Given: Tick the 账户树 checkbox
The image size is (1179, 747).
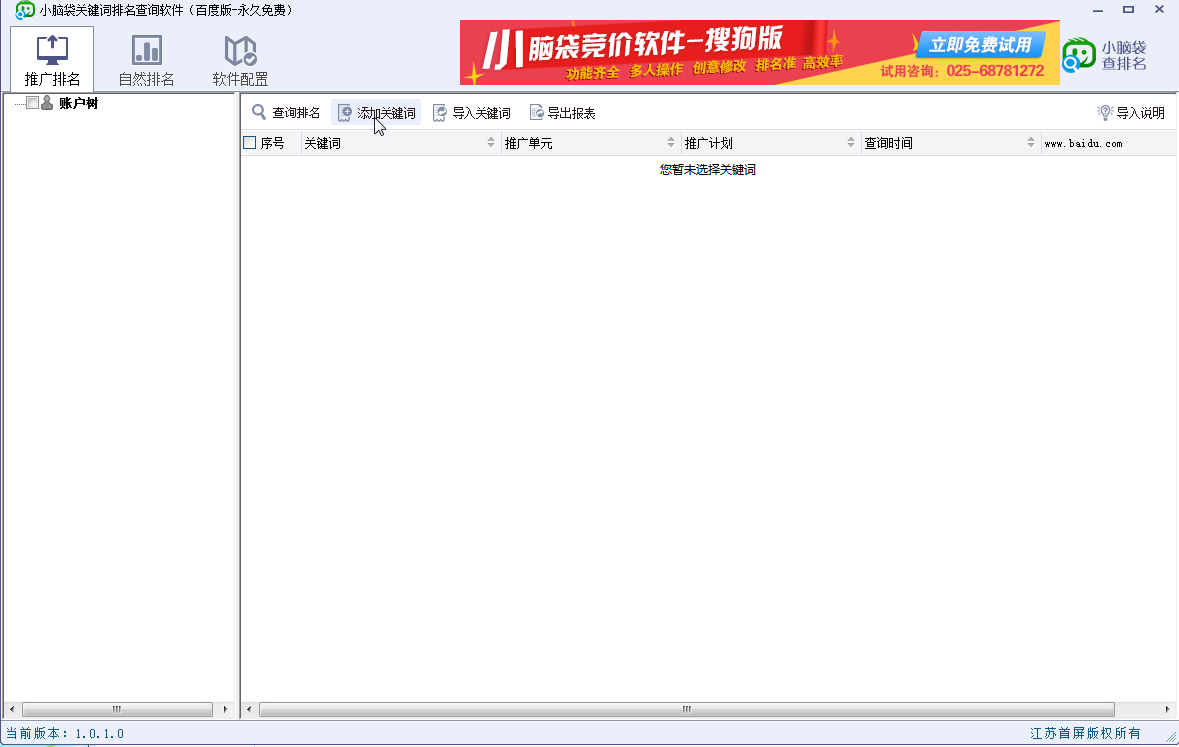Looking at the screenshot, I should point(32,102).
